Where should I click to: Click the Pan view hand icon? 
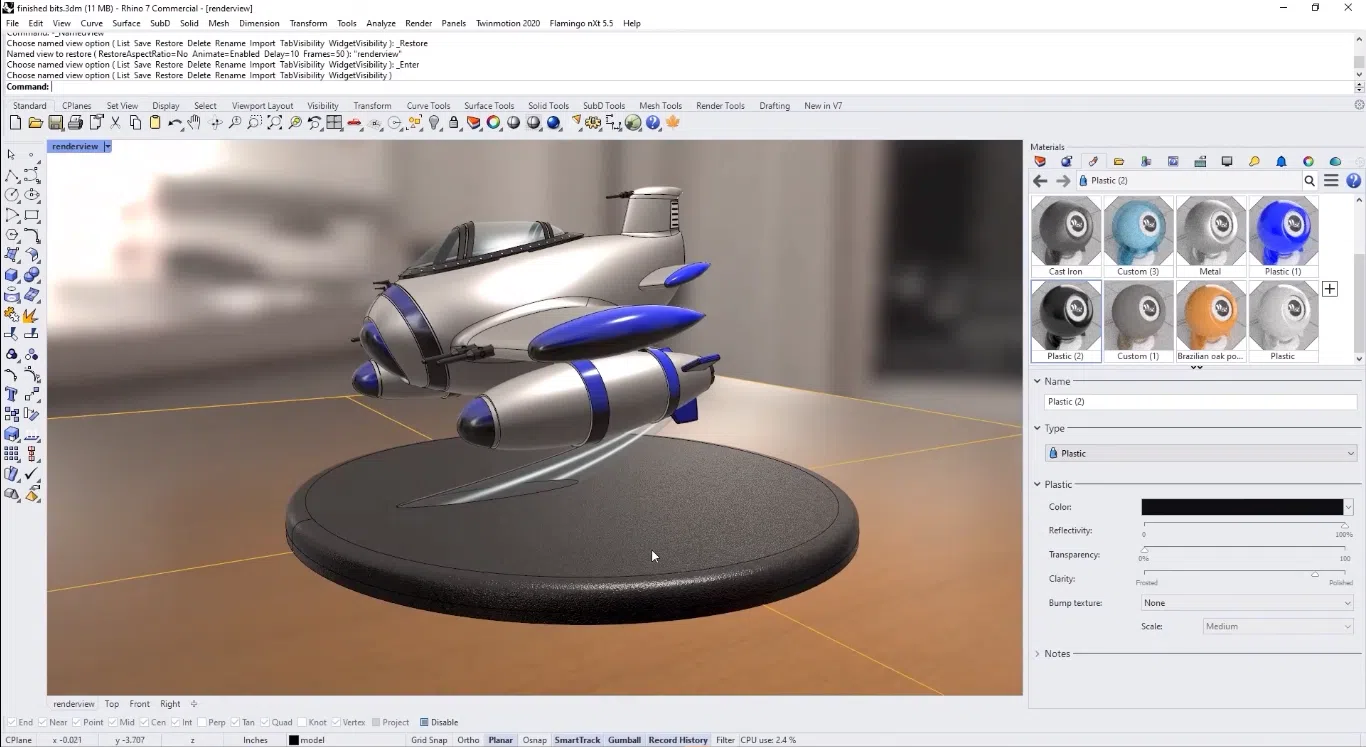point(194,123)
